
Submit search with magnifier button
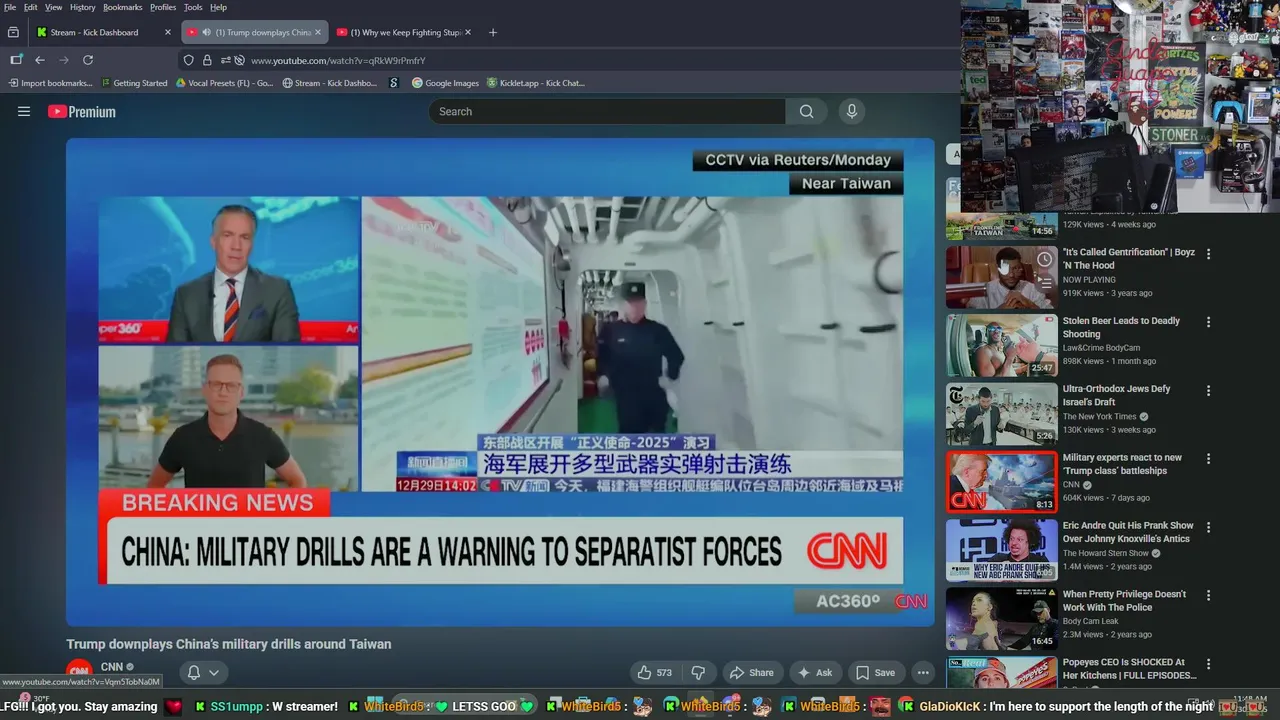(806, 112)
